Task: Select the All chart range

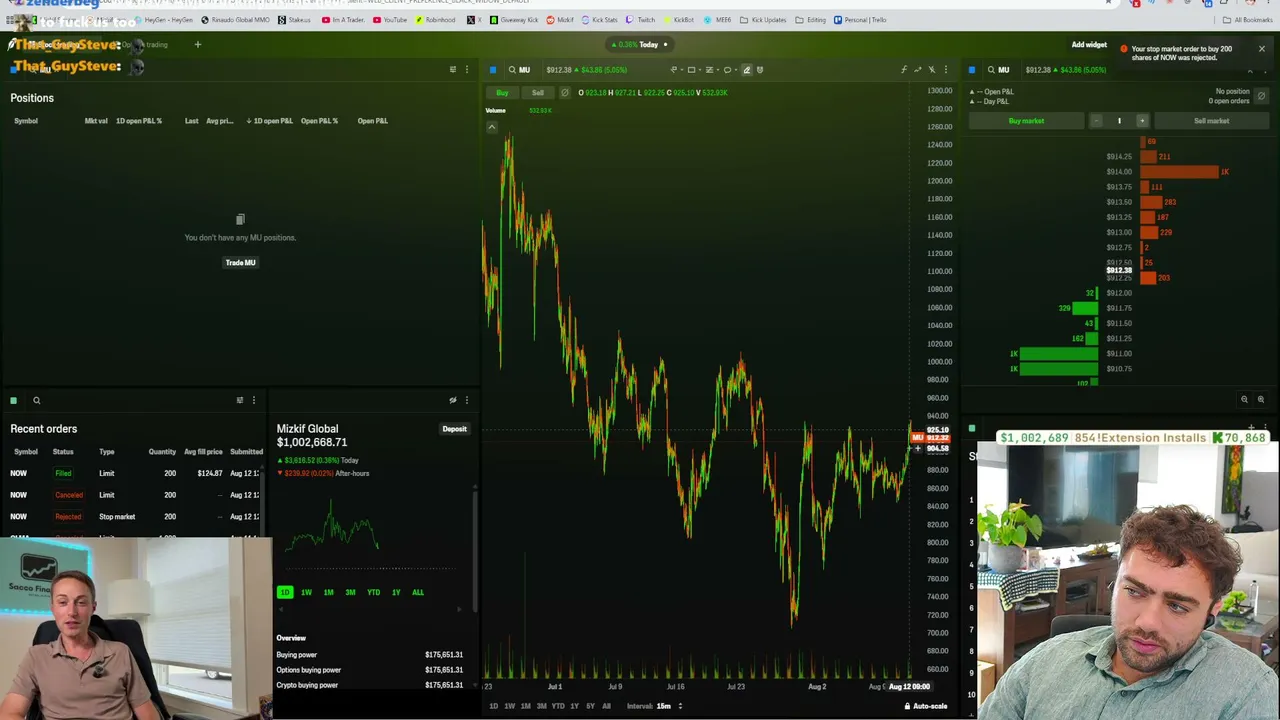Action: coord(606,706)
